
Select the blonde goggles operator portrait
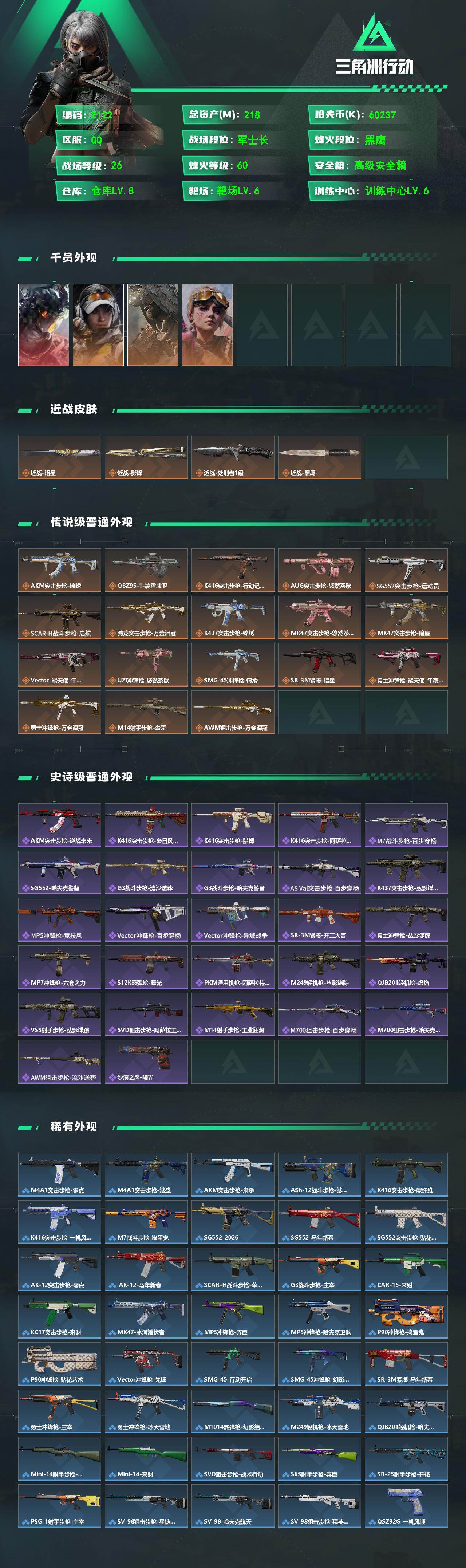point(208,324)
